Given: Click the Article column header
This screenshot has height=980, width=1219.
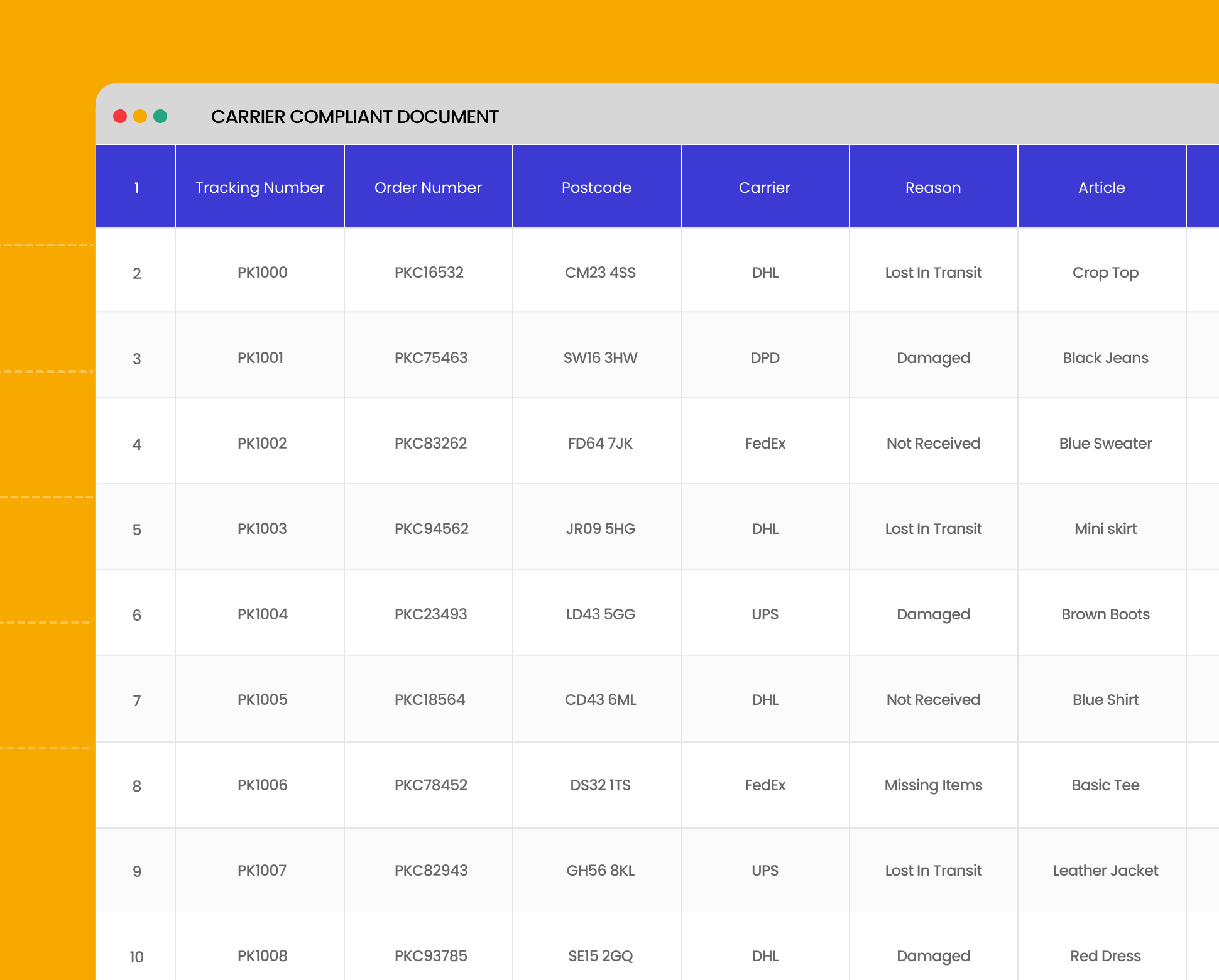Looking at the screenshot, I should pyautogui.click(x=1101, y=187).
